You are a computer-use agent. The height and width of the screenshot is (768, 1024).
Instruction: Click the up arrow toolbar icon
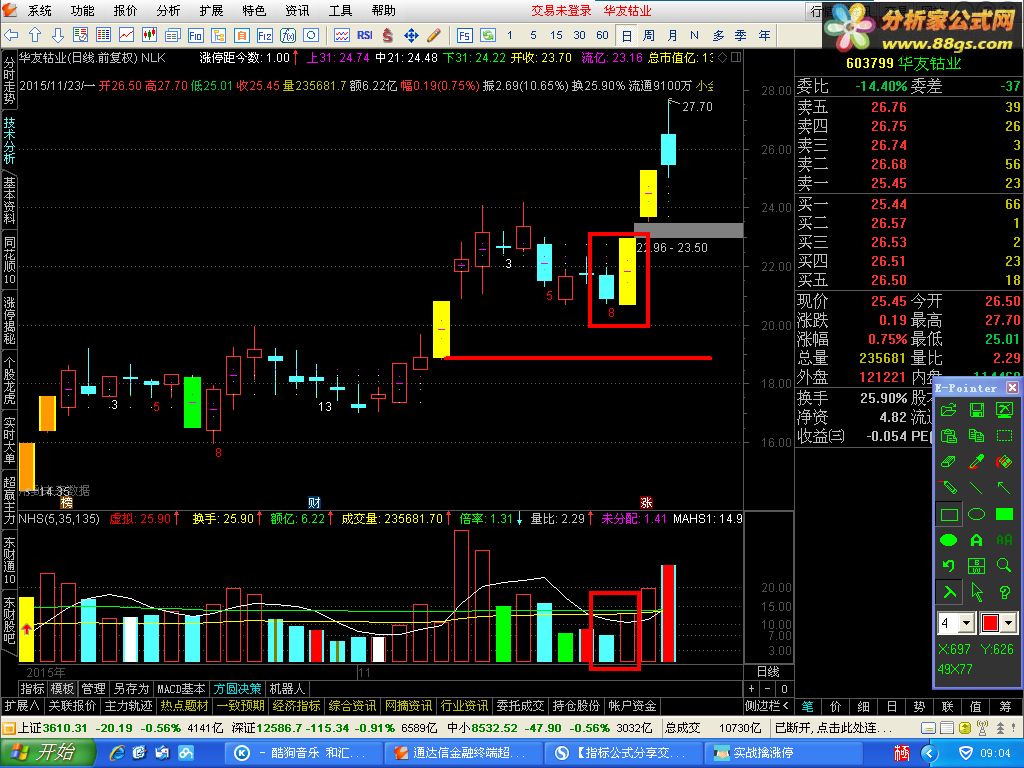click(x=35, y=35)
